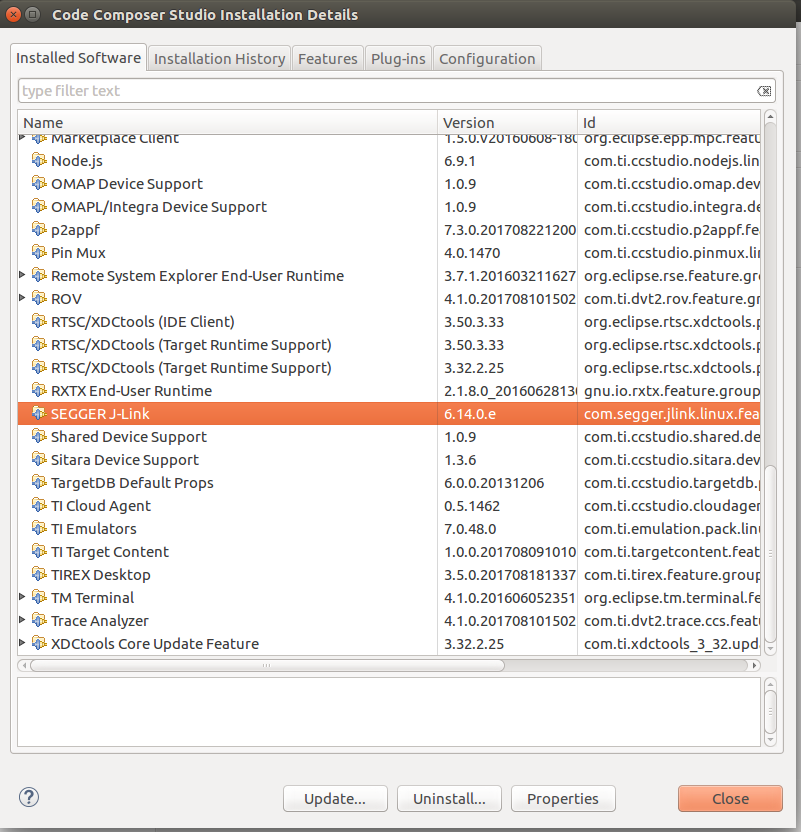Open help with the question mark icon
Viewport: 801px width, 832px height.
coord(29,797)
